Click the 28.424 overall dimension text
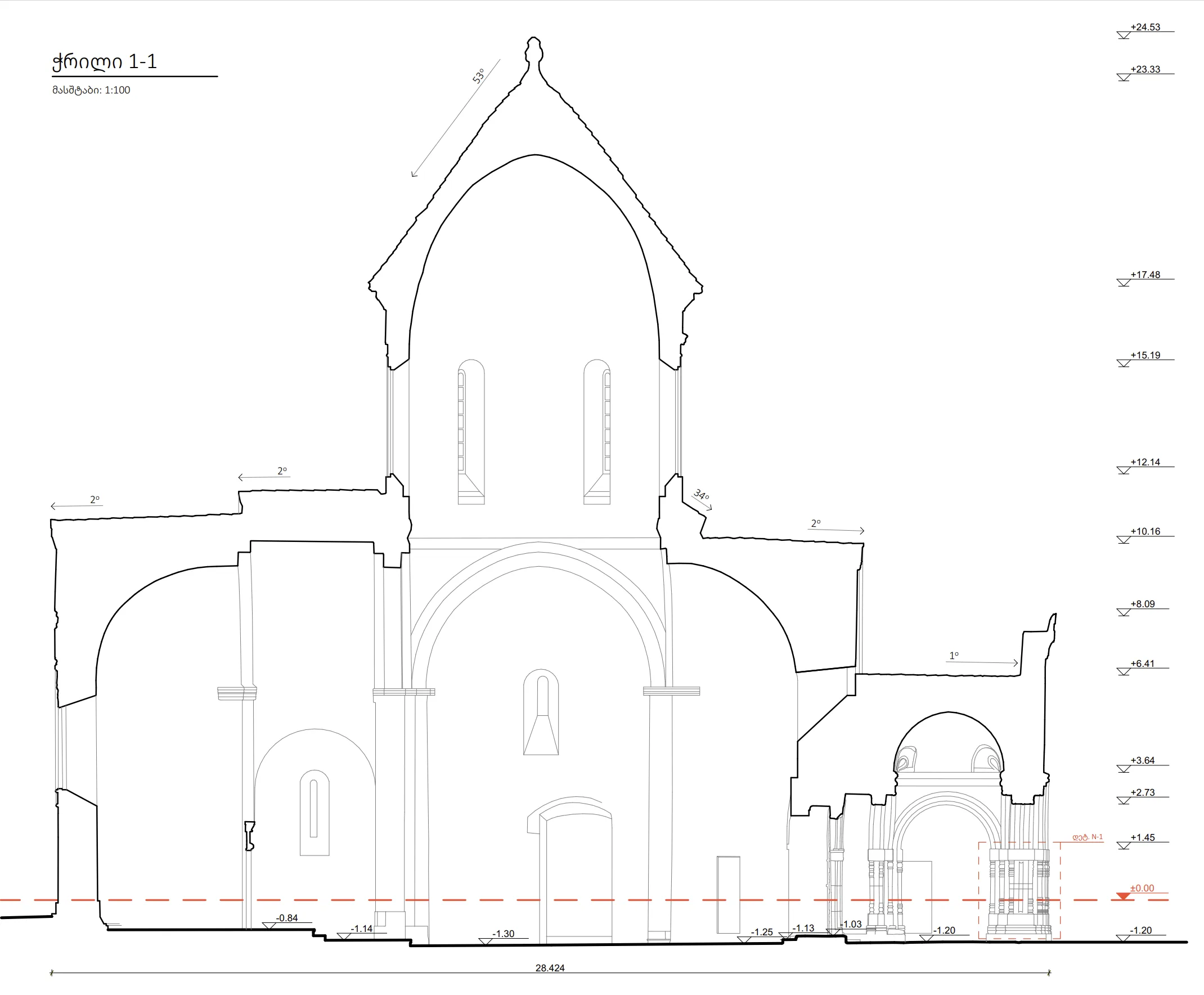 (x=550, y=968)
